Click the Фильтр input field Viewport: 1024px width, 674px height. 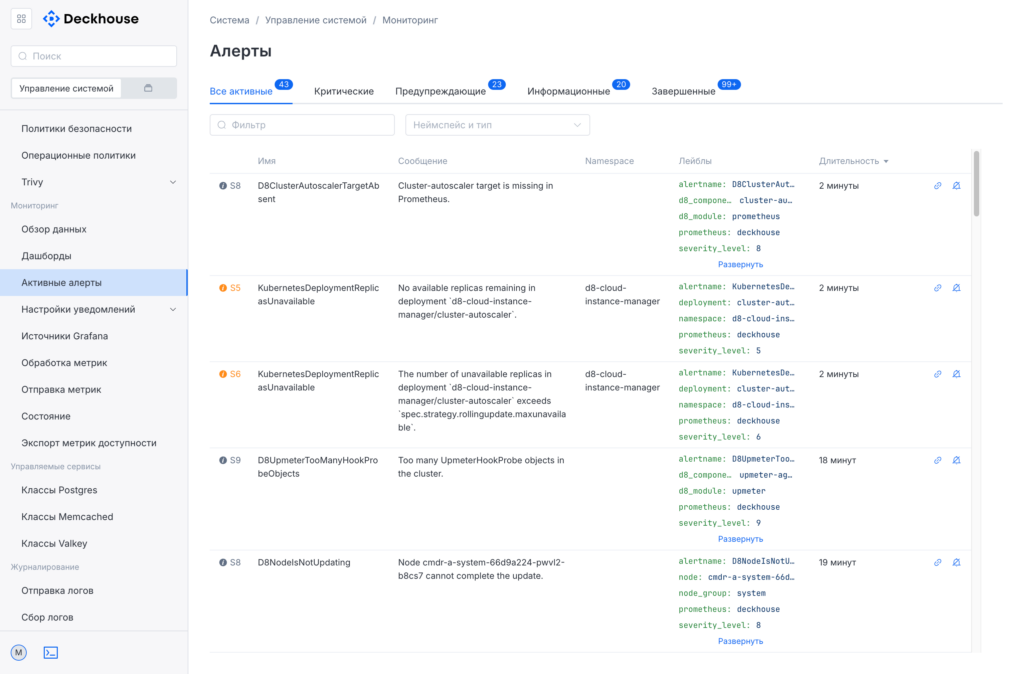click(x=302, y=125)
